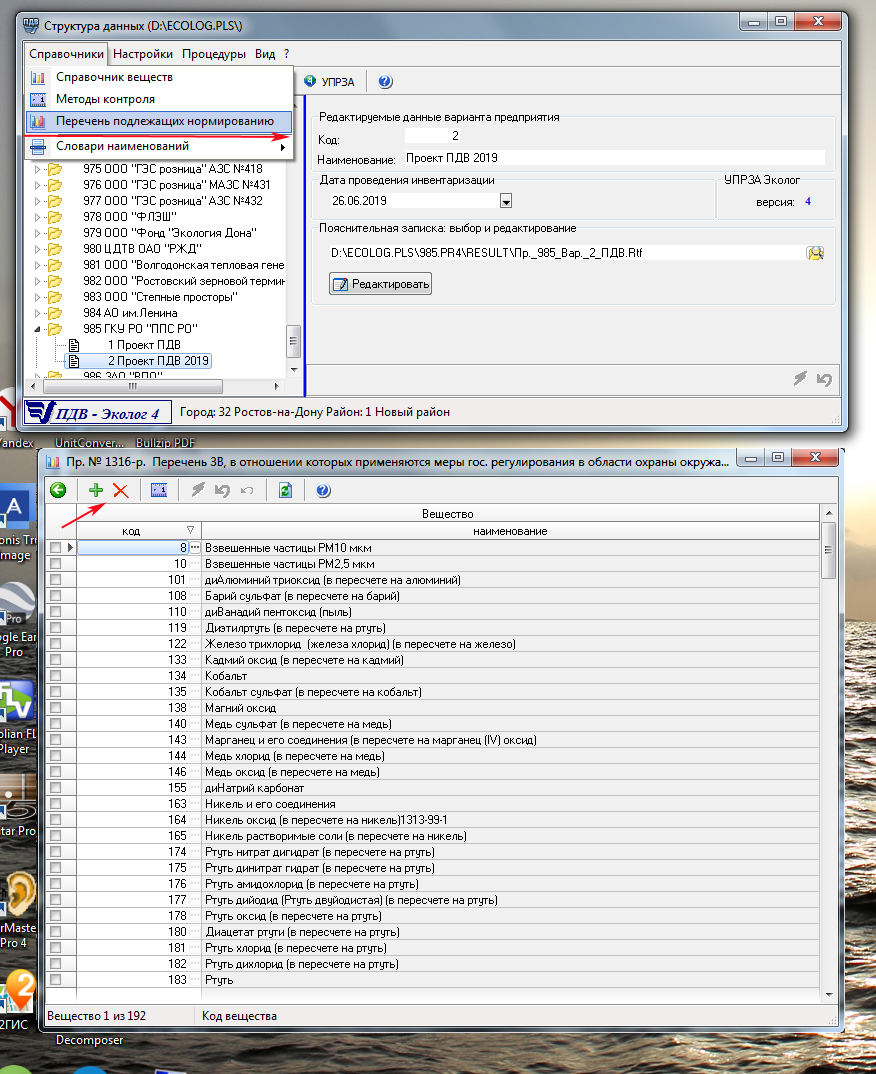This screenshot has width=876, height=1074.
Task: Click the red X delete record icon
Action: pyautogui.click(x=121, y=490)
